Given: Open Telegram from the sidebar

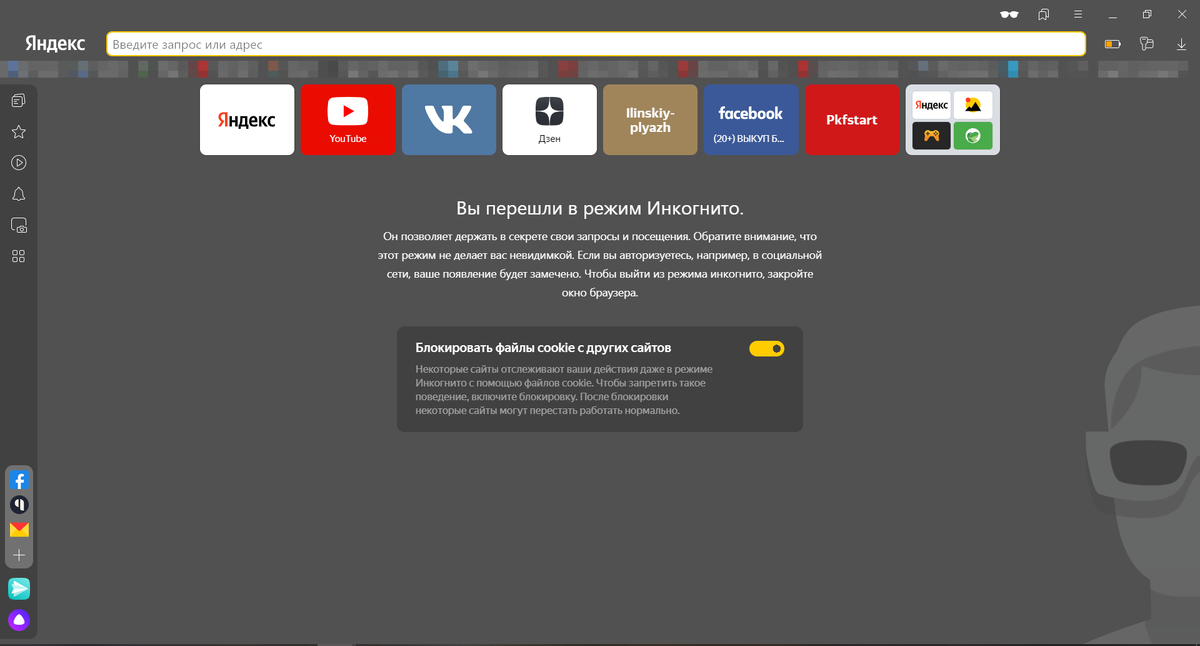Looking at the screenshot, I should tap(19, 589).
